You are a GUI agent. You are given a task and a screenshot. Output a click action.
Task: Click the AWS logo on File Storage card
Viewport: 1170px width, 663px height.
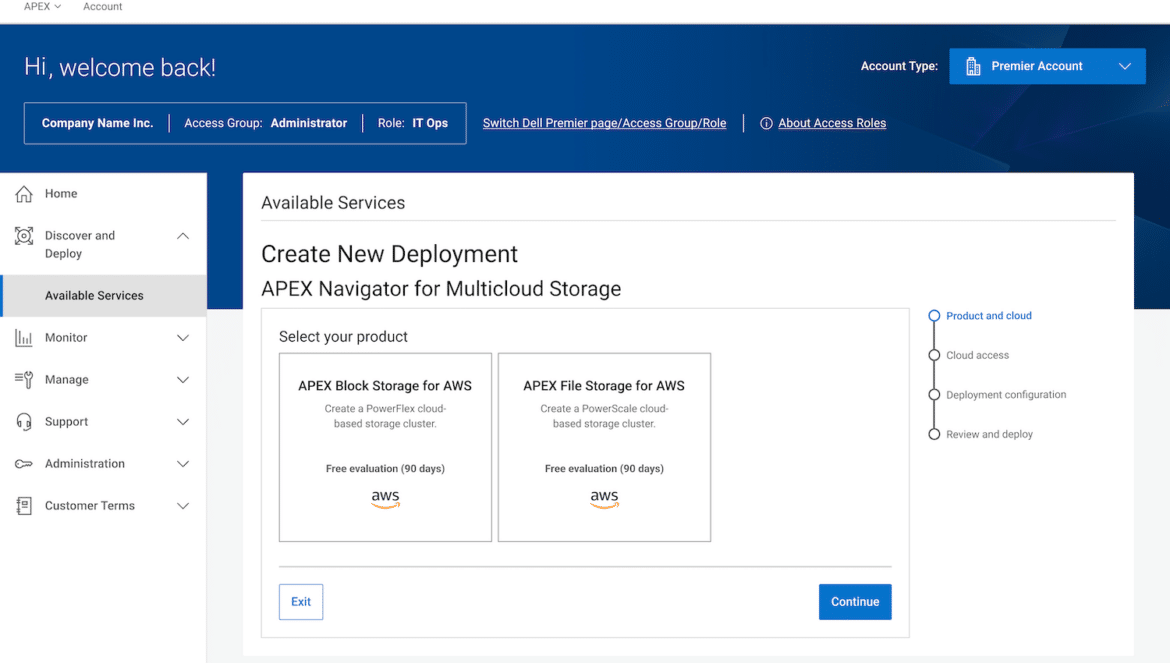coord(604,499)
